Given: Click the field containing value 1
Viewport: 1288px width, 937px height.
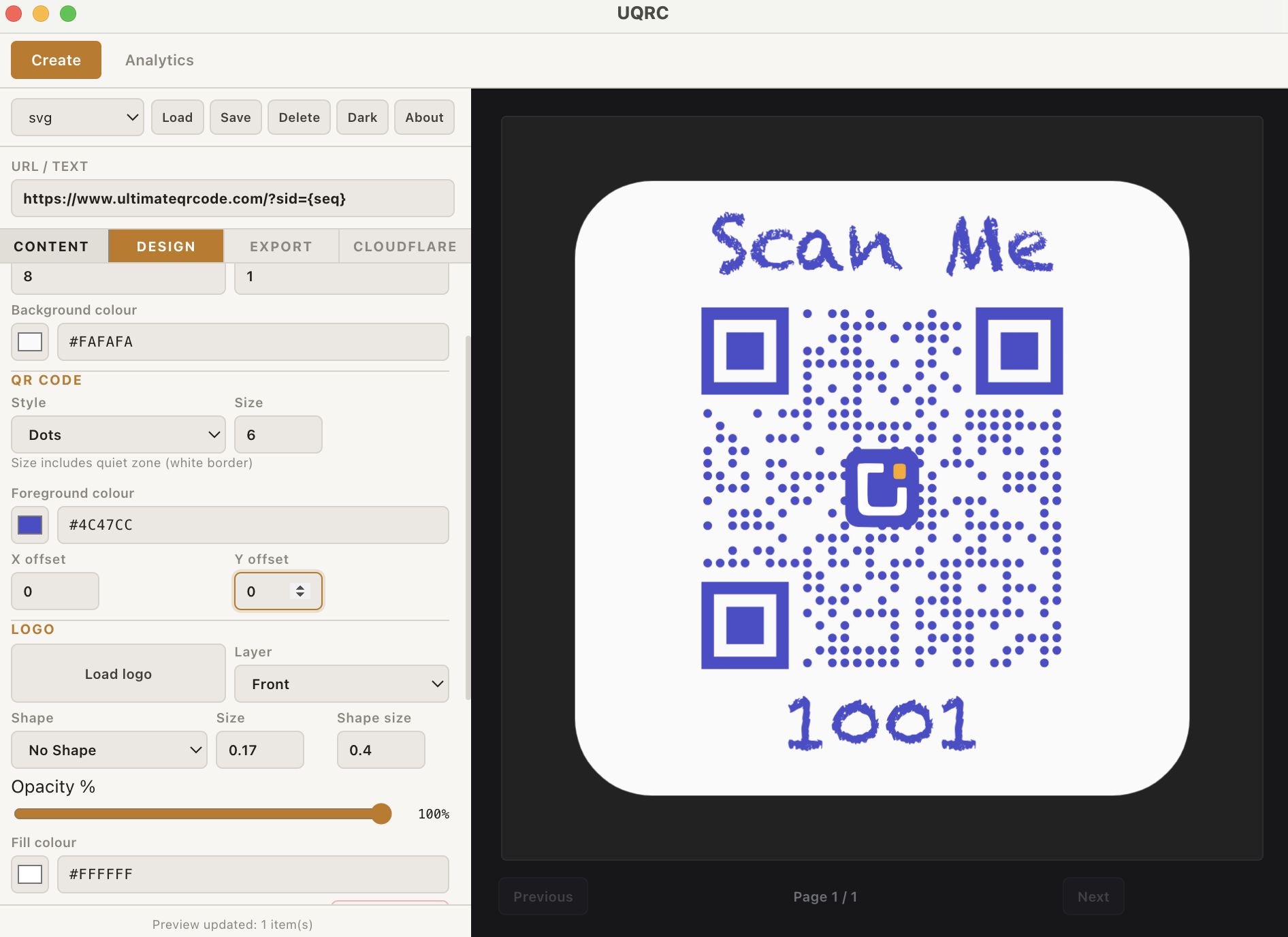Looking at the screenshot, I should click(x=342, y=278).
